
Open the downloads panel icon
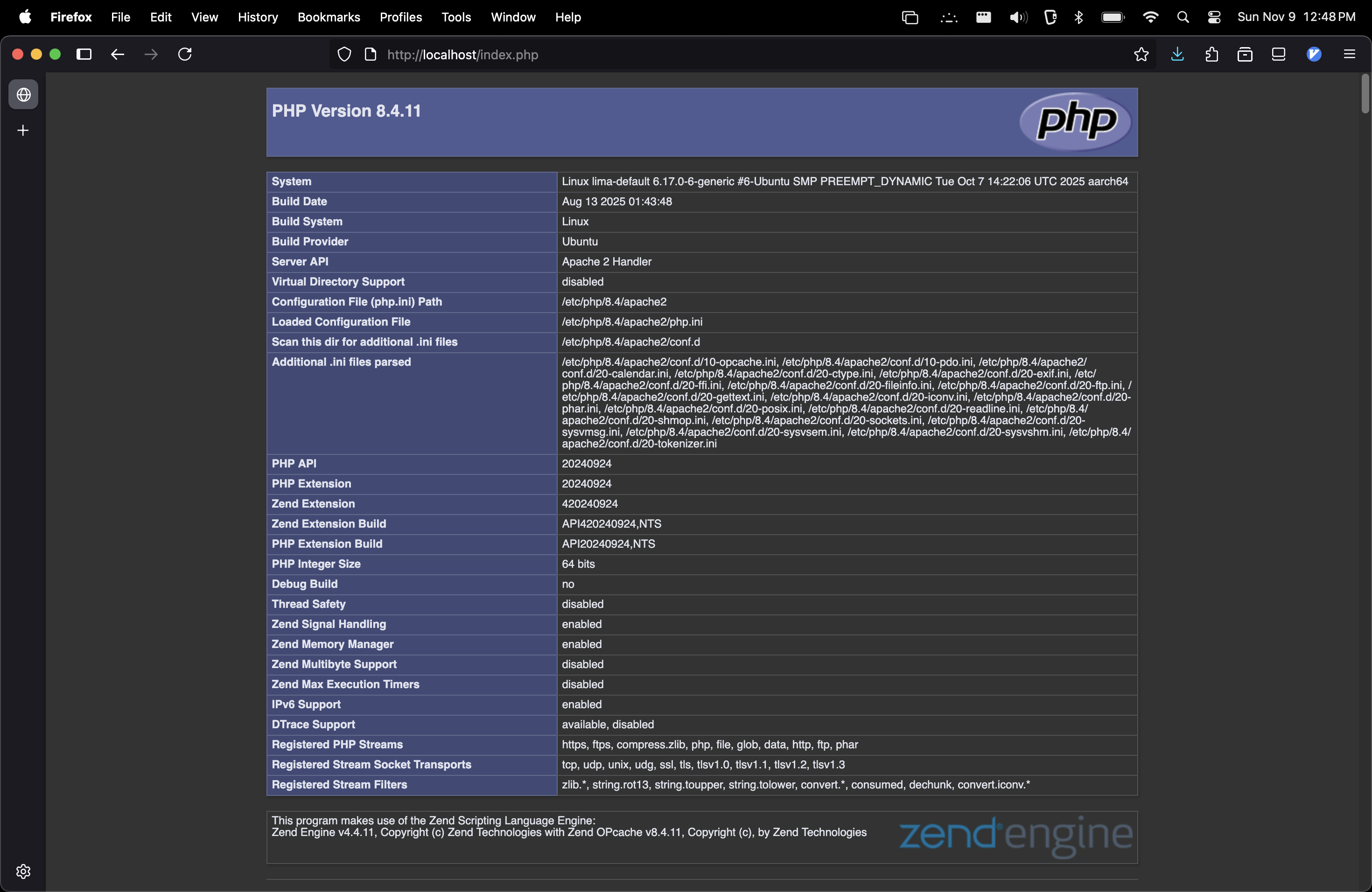(x=1177, y=54)
